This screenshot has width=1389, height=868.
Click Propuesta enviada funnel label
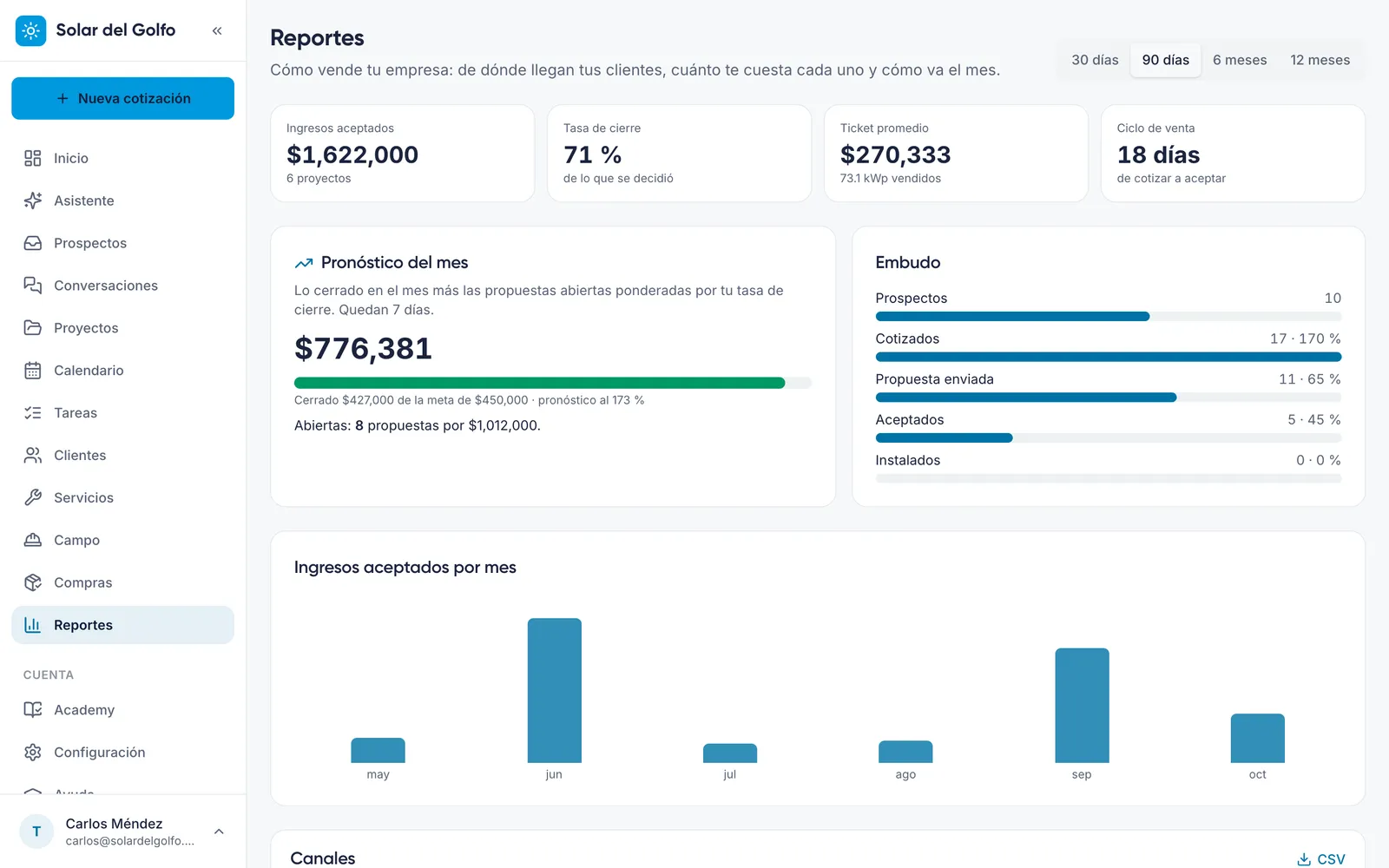pos(934,379)
